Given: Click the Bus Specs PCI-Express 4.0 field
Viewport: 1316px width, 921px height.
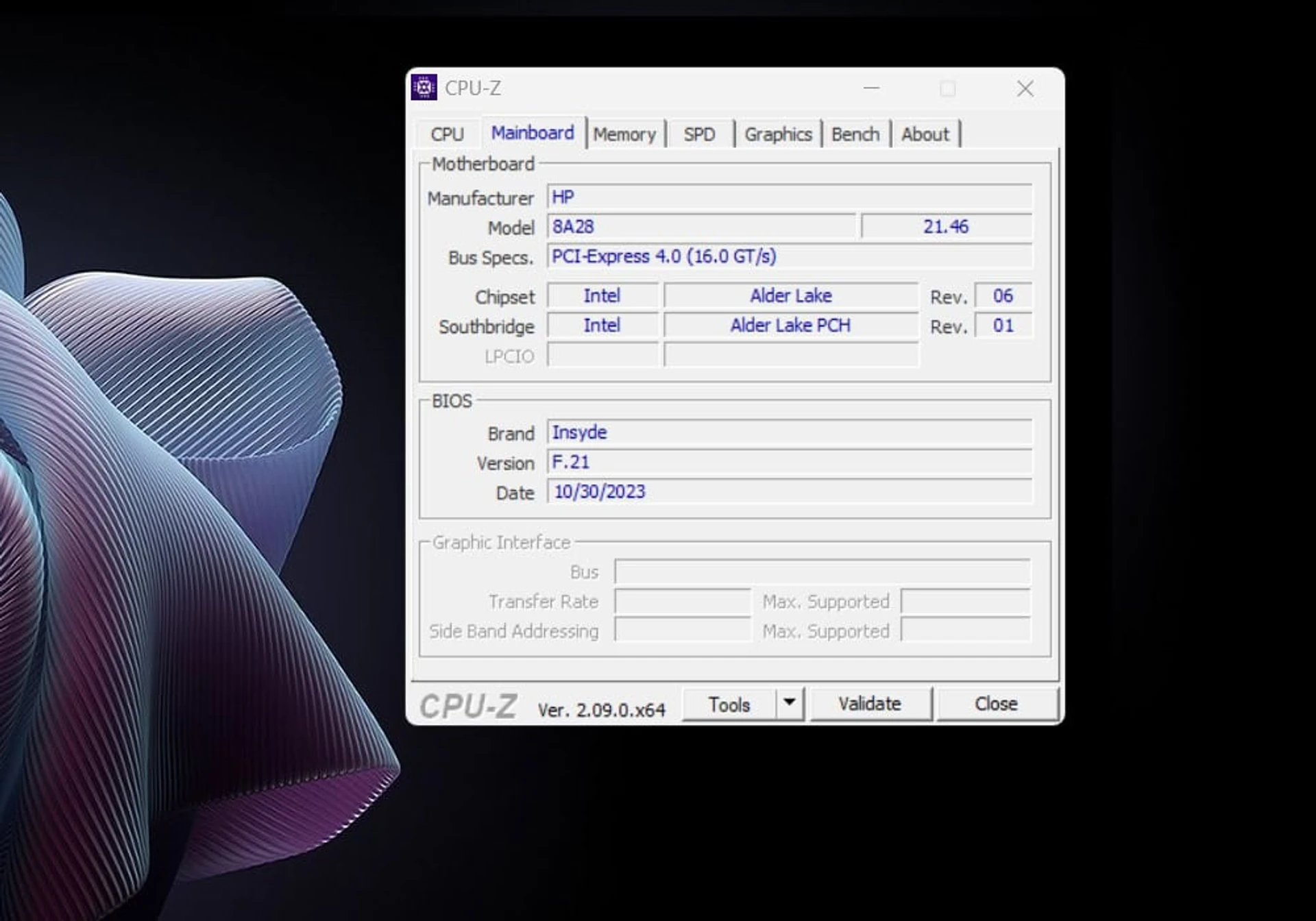Looking at the screenshot, I should coord(790,256).
